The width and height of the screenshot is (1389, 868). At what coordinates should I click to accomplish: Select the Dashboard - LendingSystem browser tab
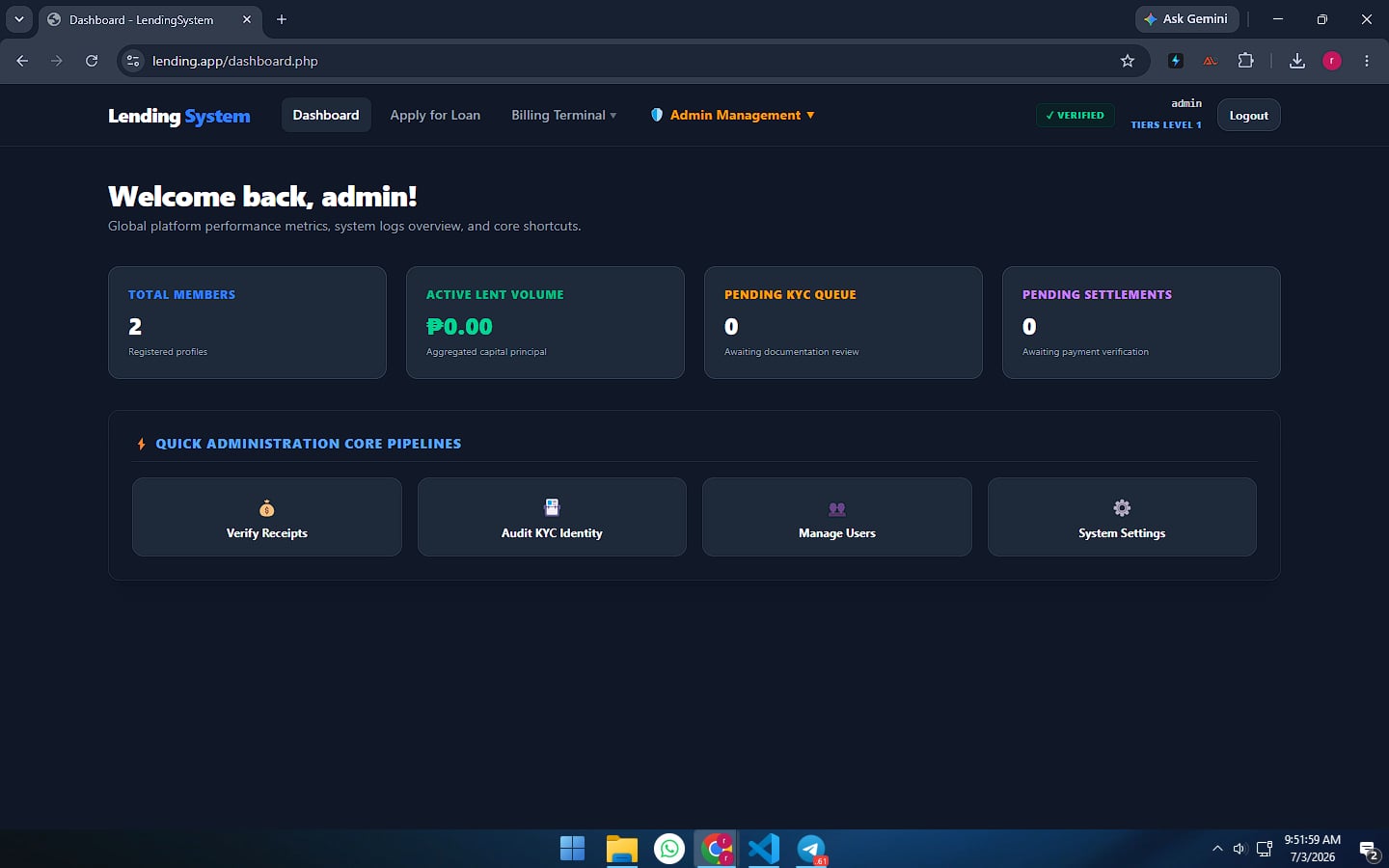coord(150,19)
